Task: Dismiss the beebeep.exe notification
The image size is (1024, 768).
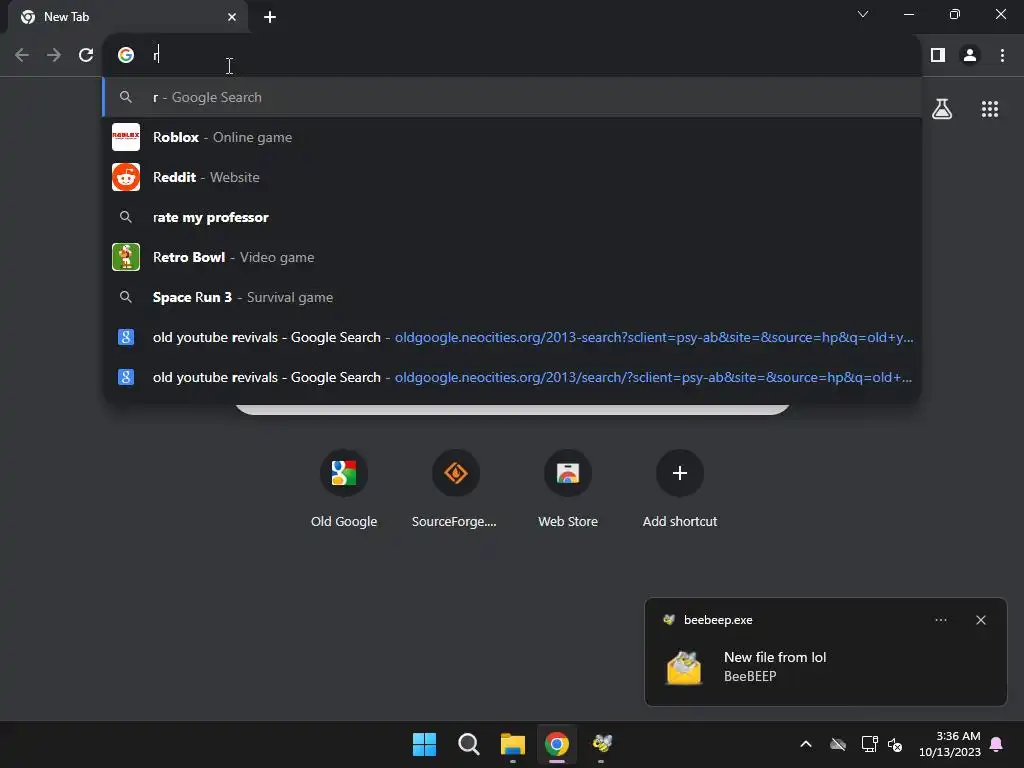Action: (980, 620)
